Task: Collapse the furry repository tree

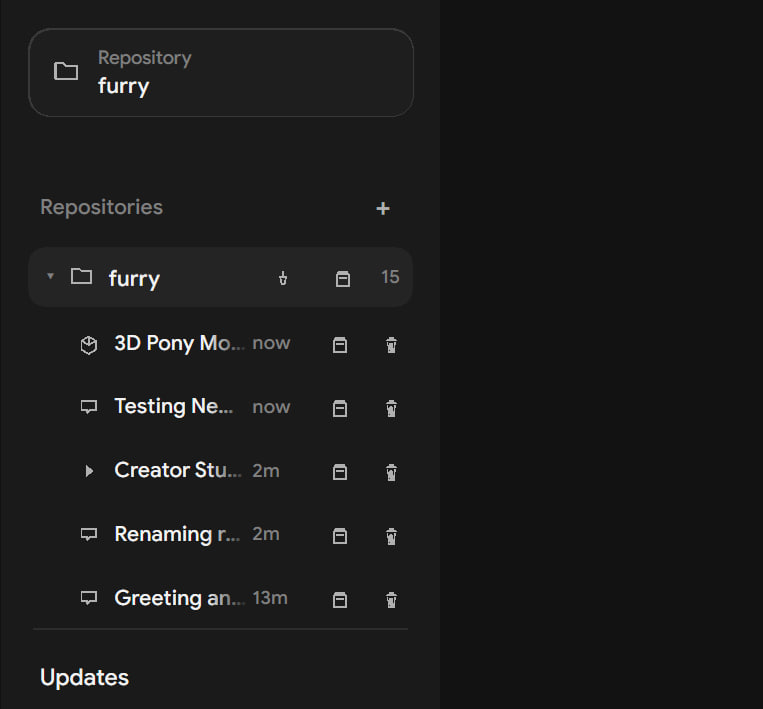Action: 50,276
